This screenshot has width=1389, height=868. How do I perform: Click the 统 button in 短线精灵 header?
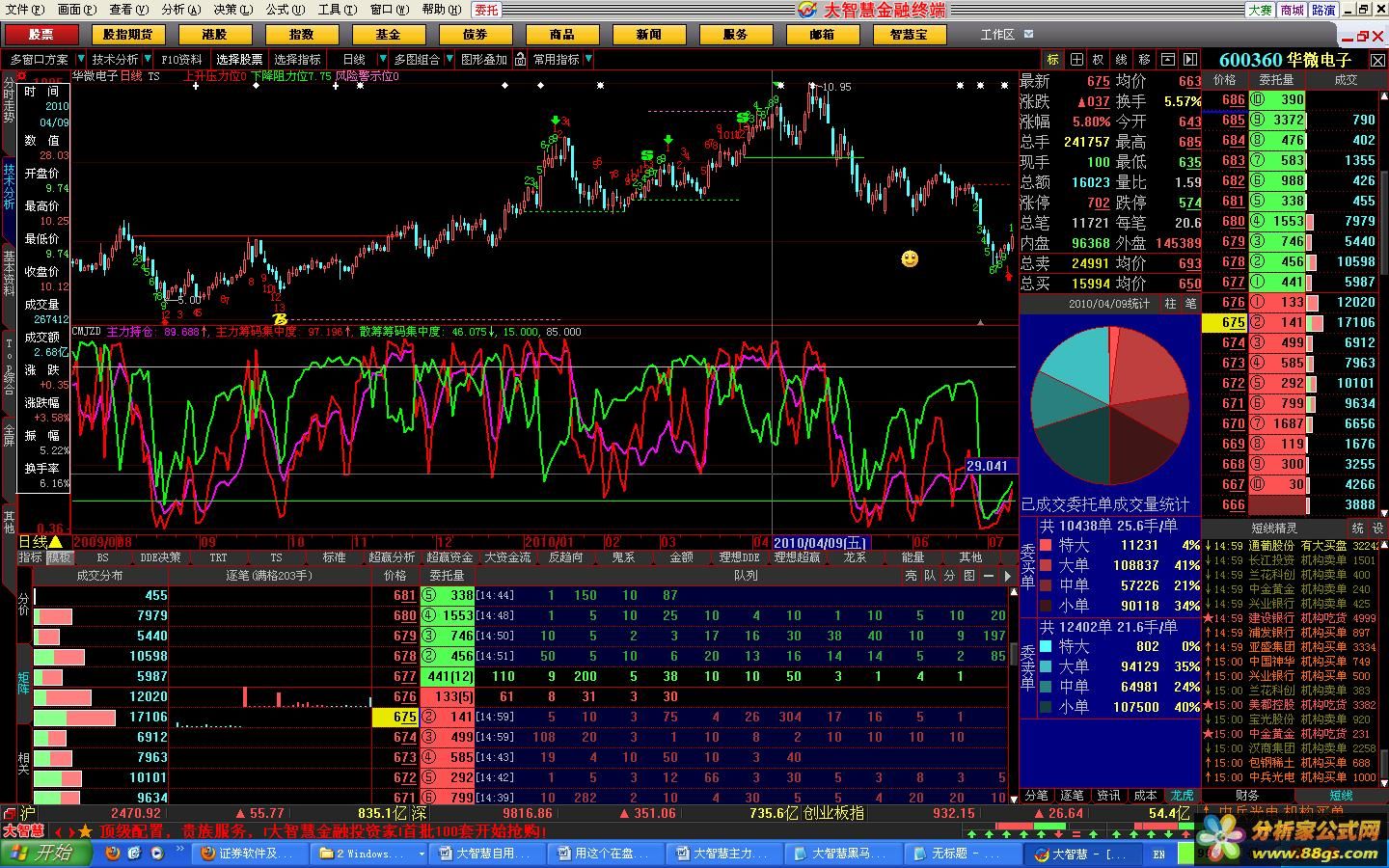pyautogui.click(x=1357, y=528)
